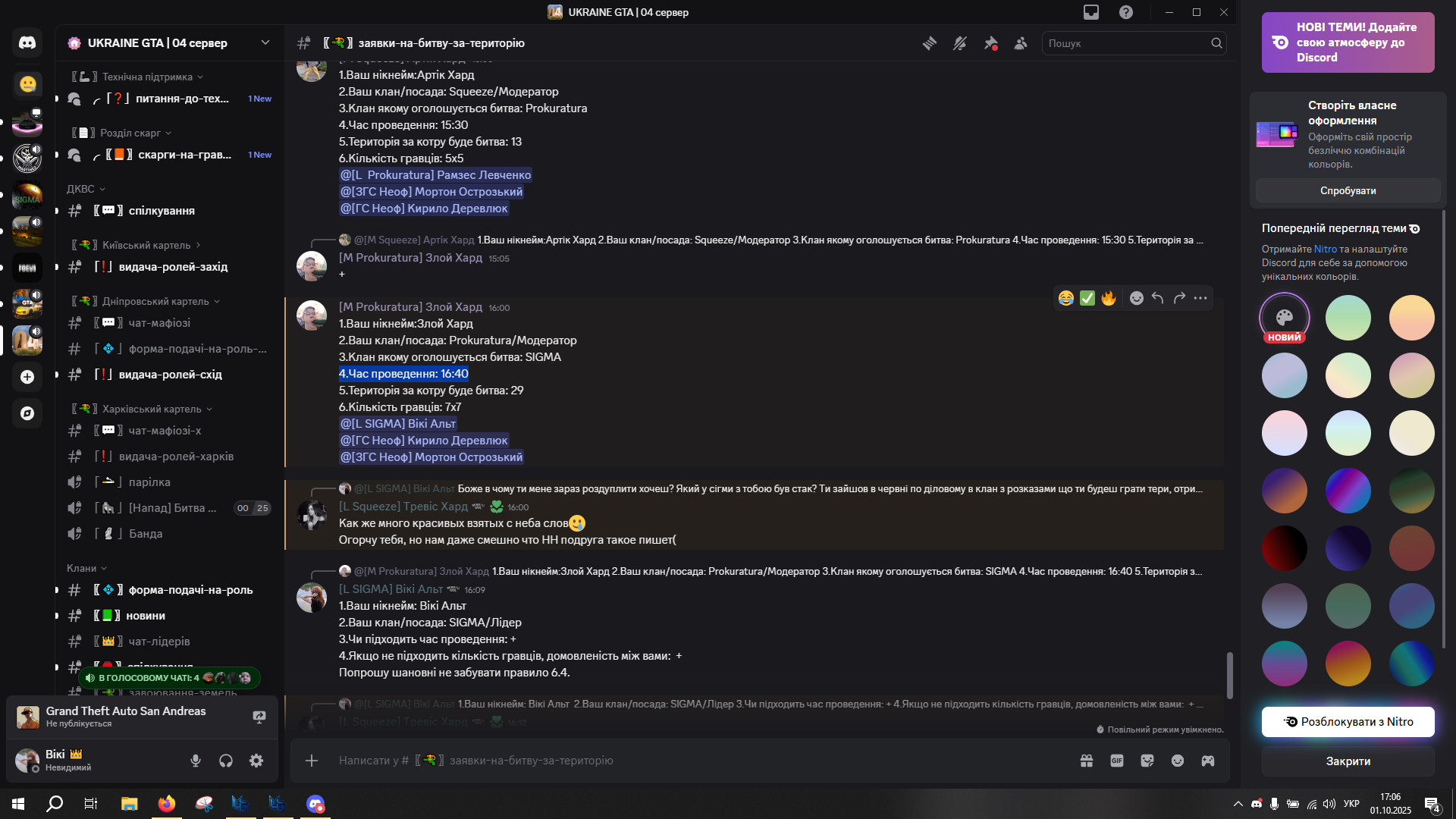Screen dimensions: 1456x819
Task: Select the black-to-red theme swatch
Action: coord(1285,548)
